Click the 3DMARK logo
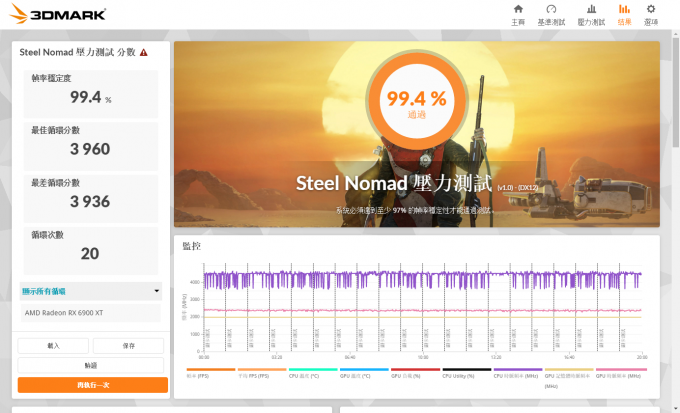This screenshot has width=680, height=413. pyautogui.click(x=58, y=14)
